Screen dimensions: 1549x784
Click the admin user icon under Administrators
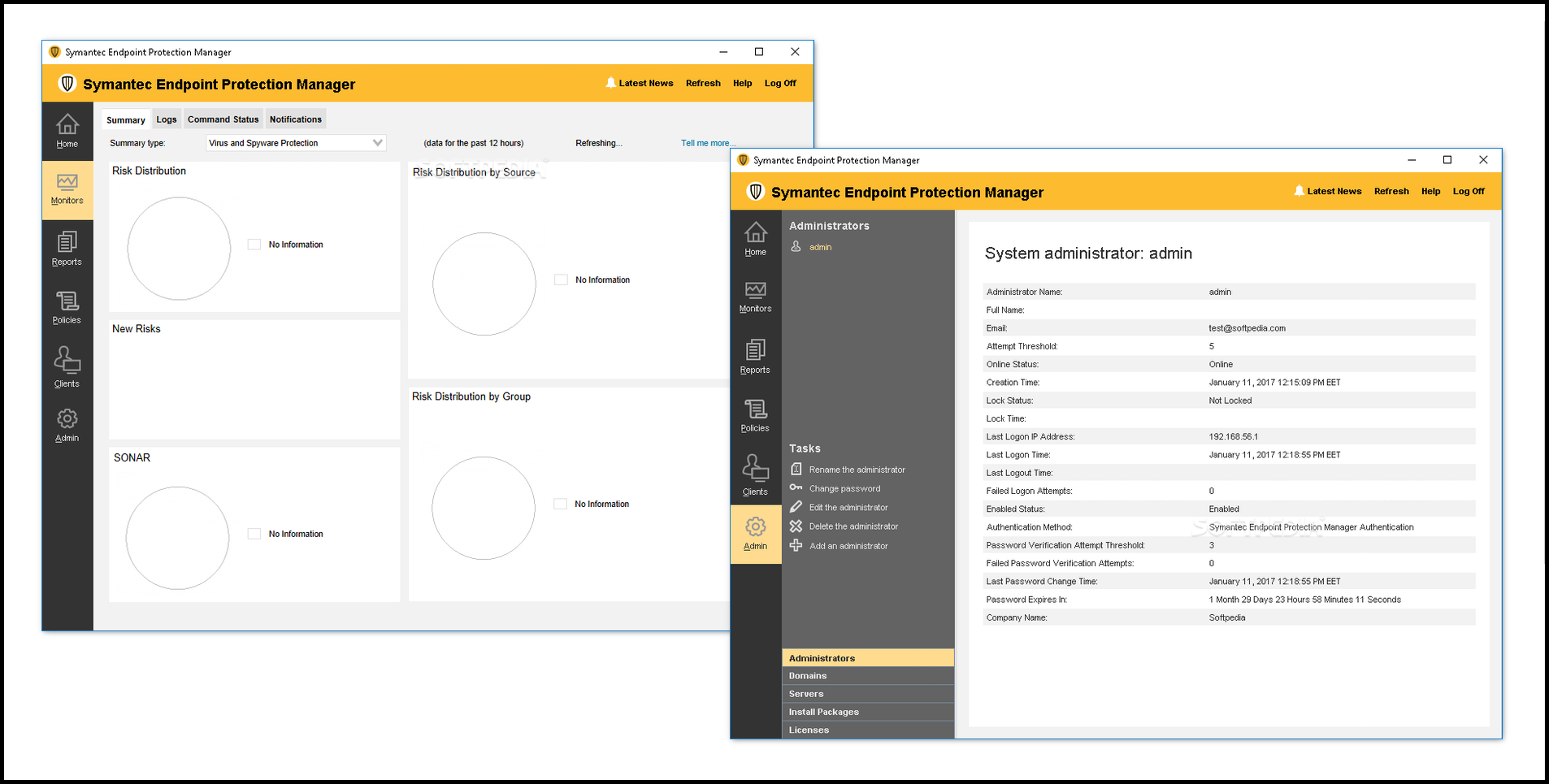pos(796,246)
